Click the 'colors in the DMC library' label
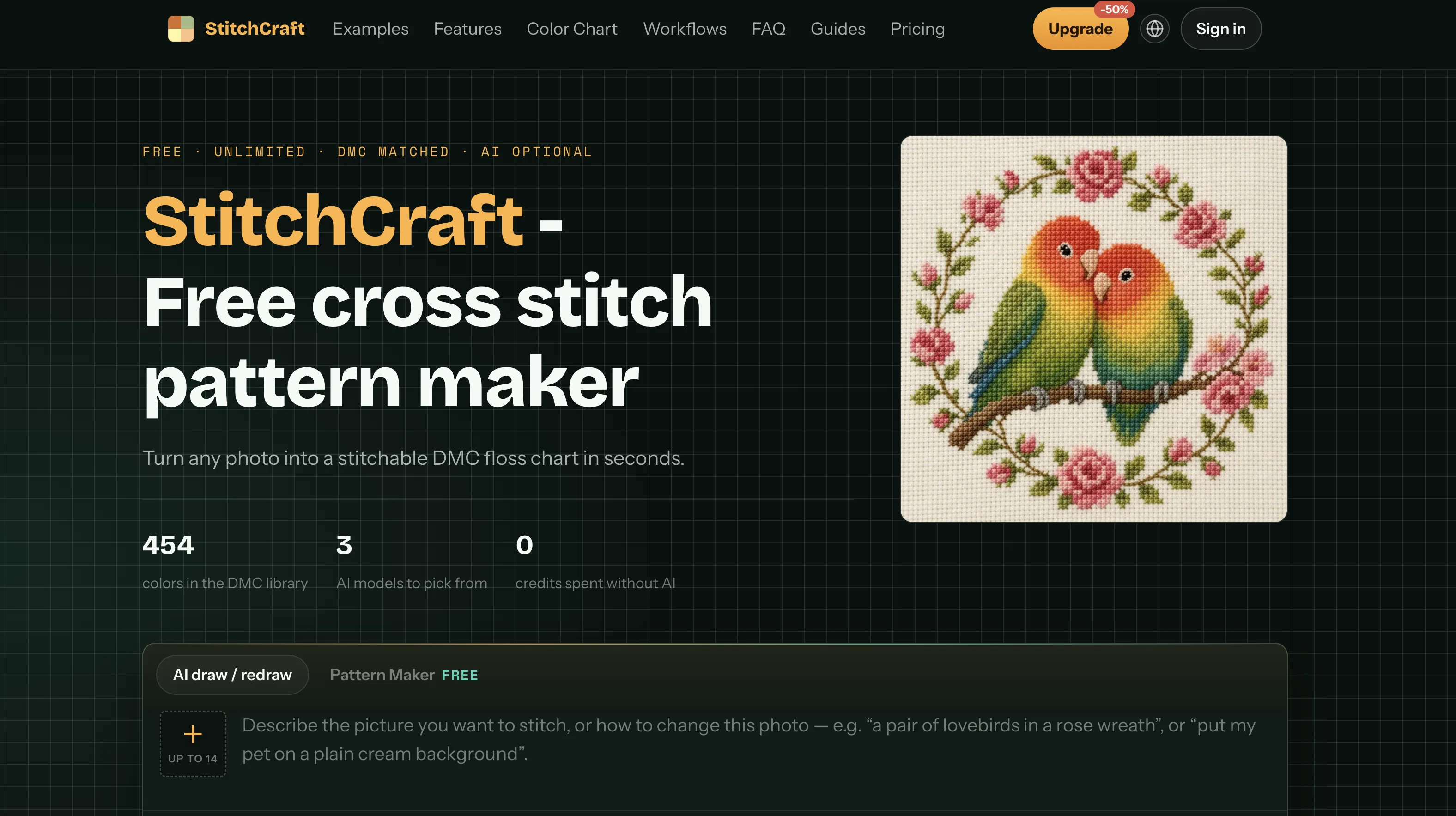Image resolution: width=1456 pixels, height=816 pixels. point(225,583)
